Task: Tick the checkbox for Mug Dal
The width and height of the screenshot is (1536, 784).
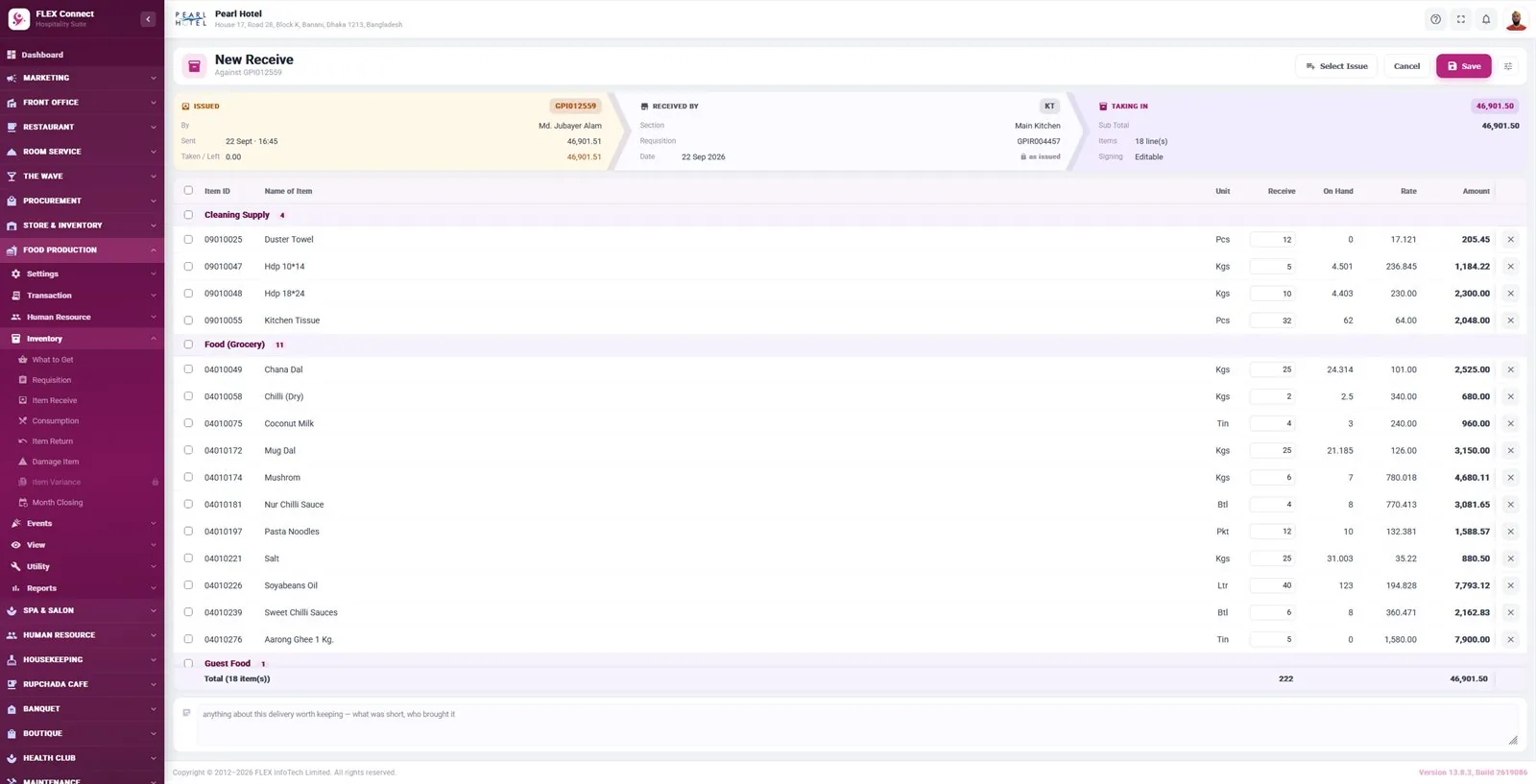Action: 188,450
